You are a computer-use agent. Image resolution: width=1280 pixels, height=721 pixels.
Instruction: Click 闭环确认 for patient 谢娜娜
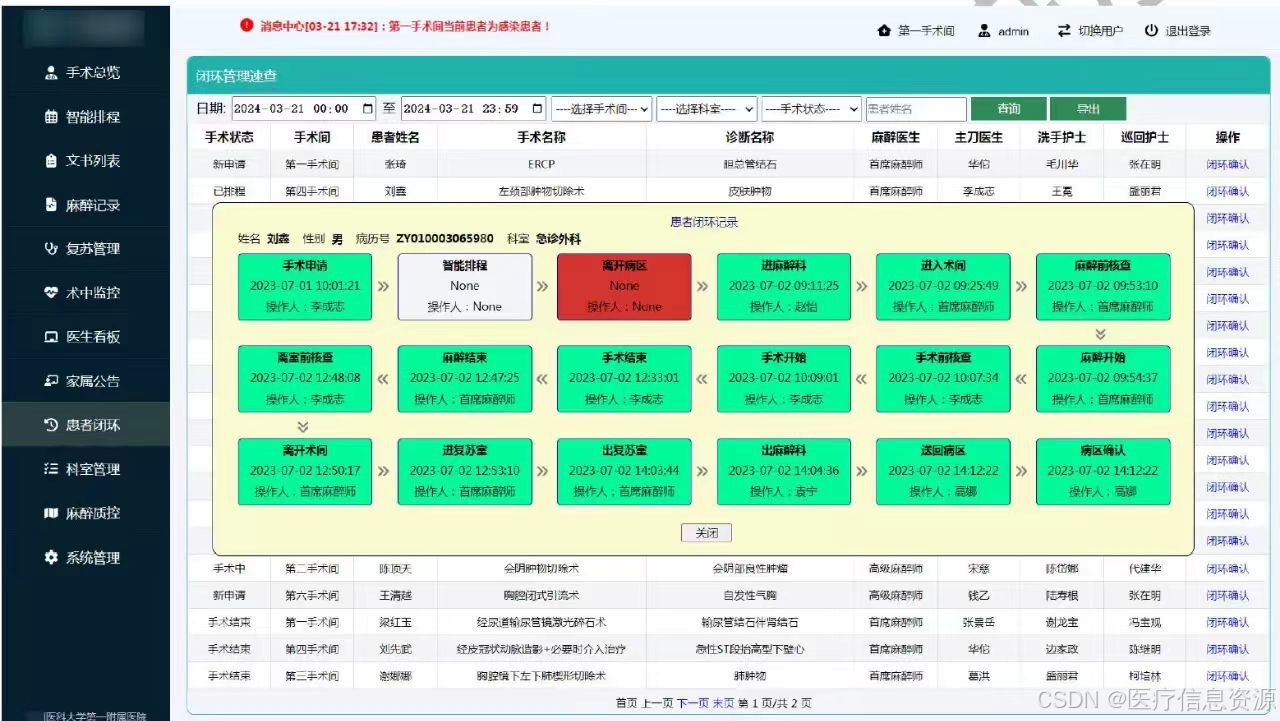[x=1227, y=677]
